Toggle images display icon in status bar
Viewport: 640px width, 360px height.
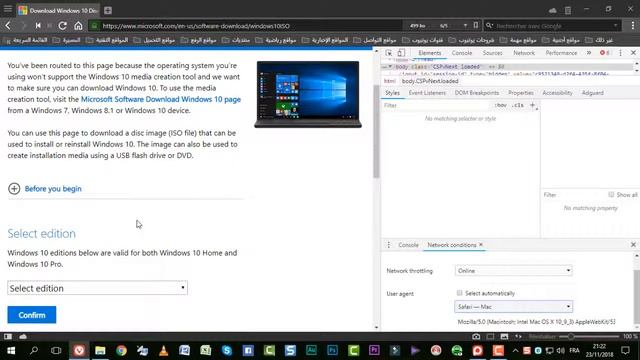tap(504, 336)
